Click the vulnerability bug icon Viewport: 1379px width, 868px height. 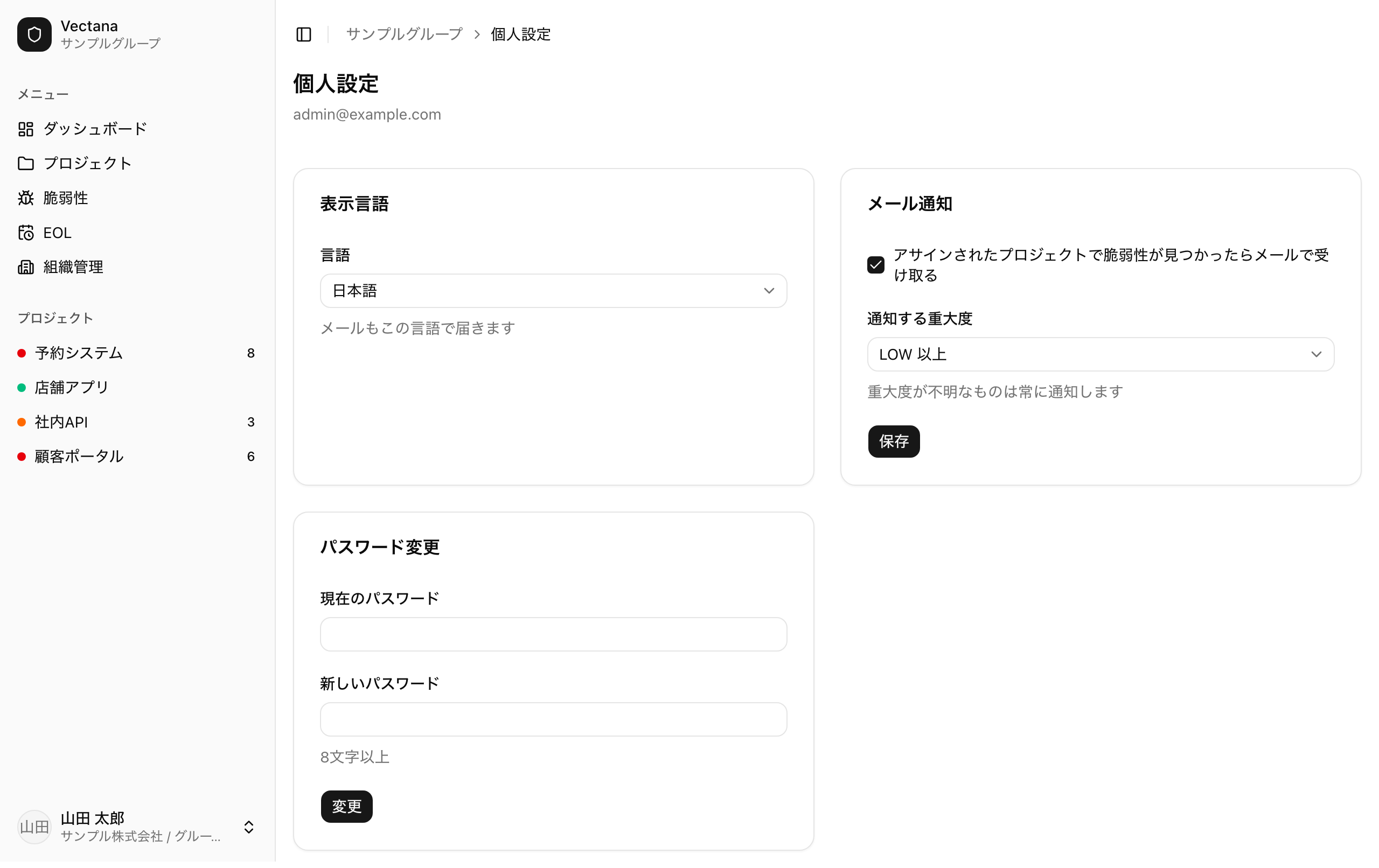[x=26, y=198]
